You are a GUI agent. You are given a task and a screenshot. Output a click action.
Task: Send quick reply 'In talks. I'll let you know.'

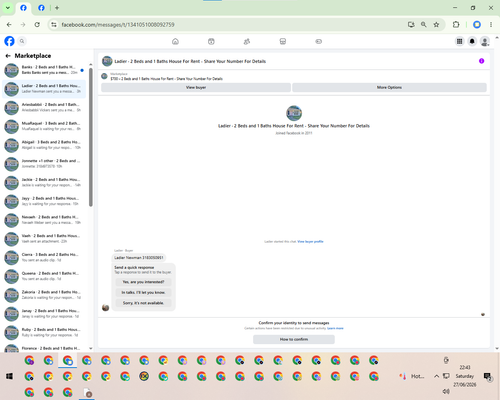143,292
